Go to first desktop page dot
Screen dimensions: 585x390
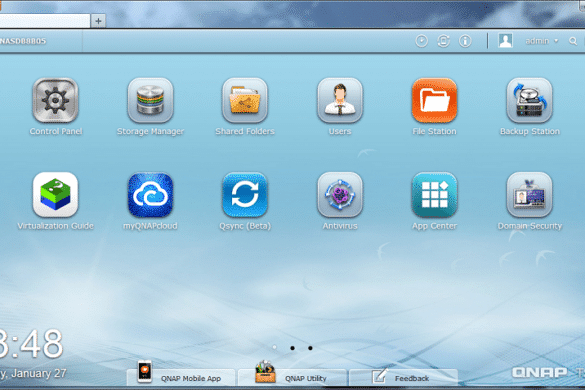tap(275, 347)
